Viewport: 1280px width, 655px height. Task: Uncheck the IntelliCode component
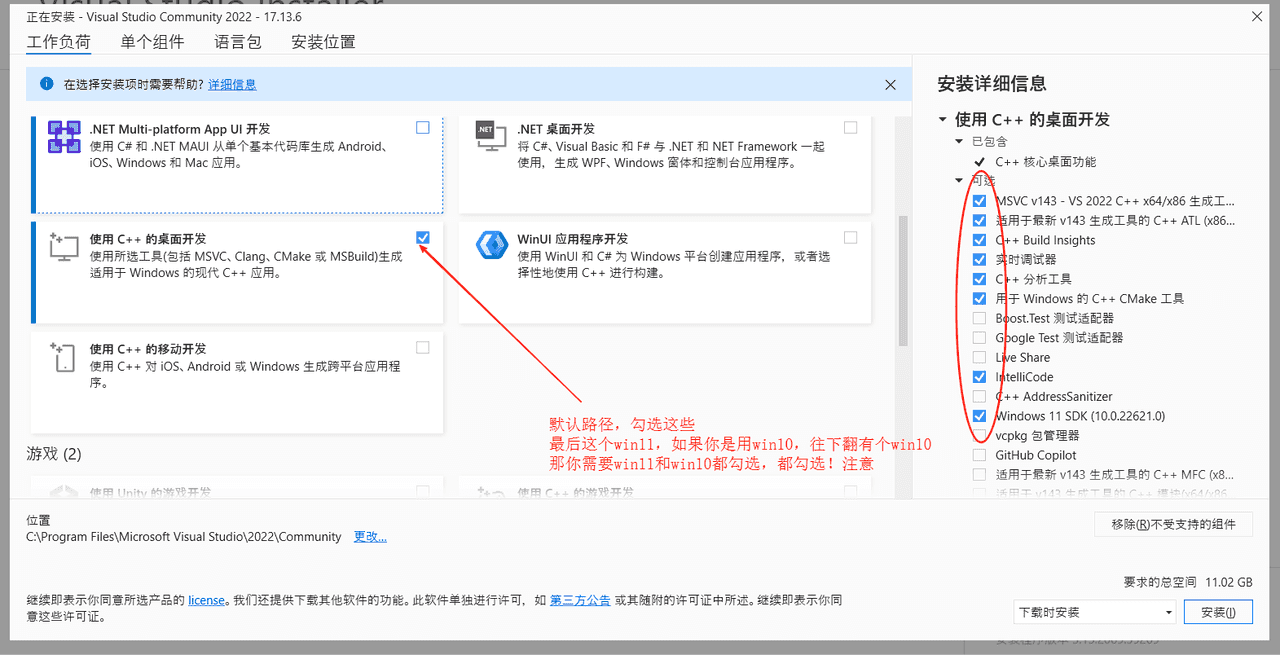(978, 376)
